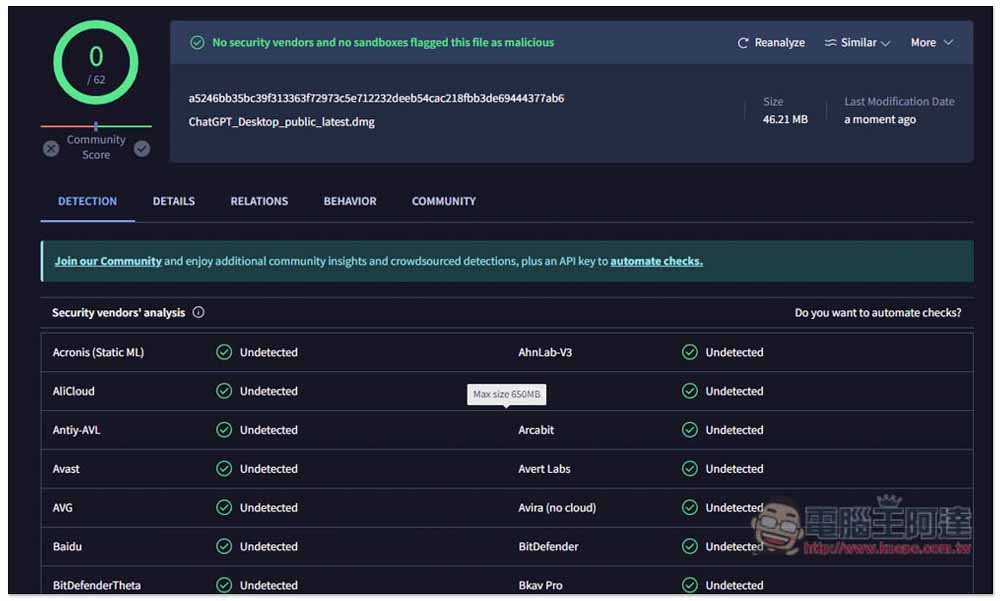Click the Bkav Pro undetected check icon
The width and height of the screenshot is (1000, 601).
coord(689,585)
